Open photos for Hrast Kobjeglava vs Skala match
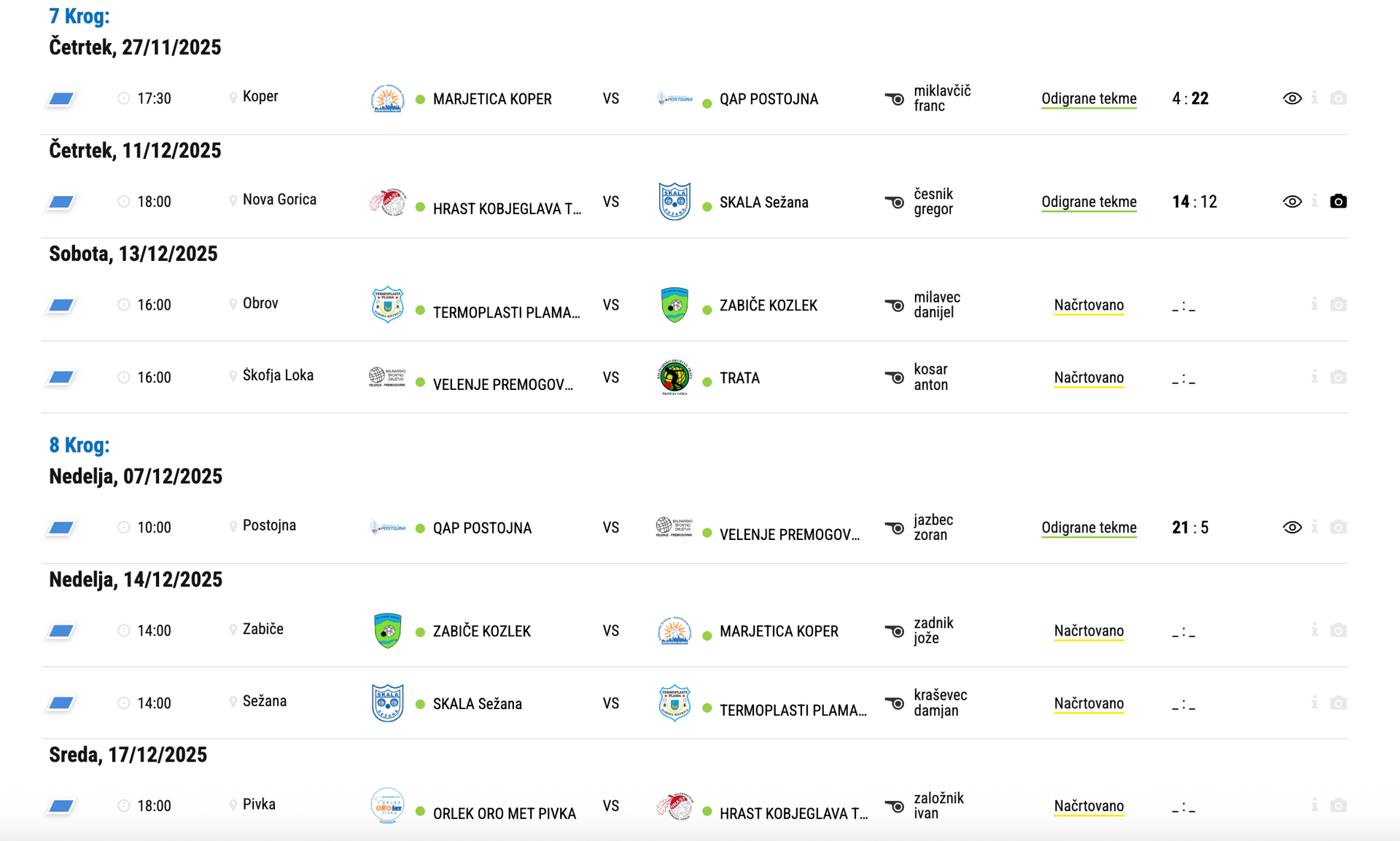This screenshot has width=1400, height=841. click(1338, 201)
